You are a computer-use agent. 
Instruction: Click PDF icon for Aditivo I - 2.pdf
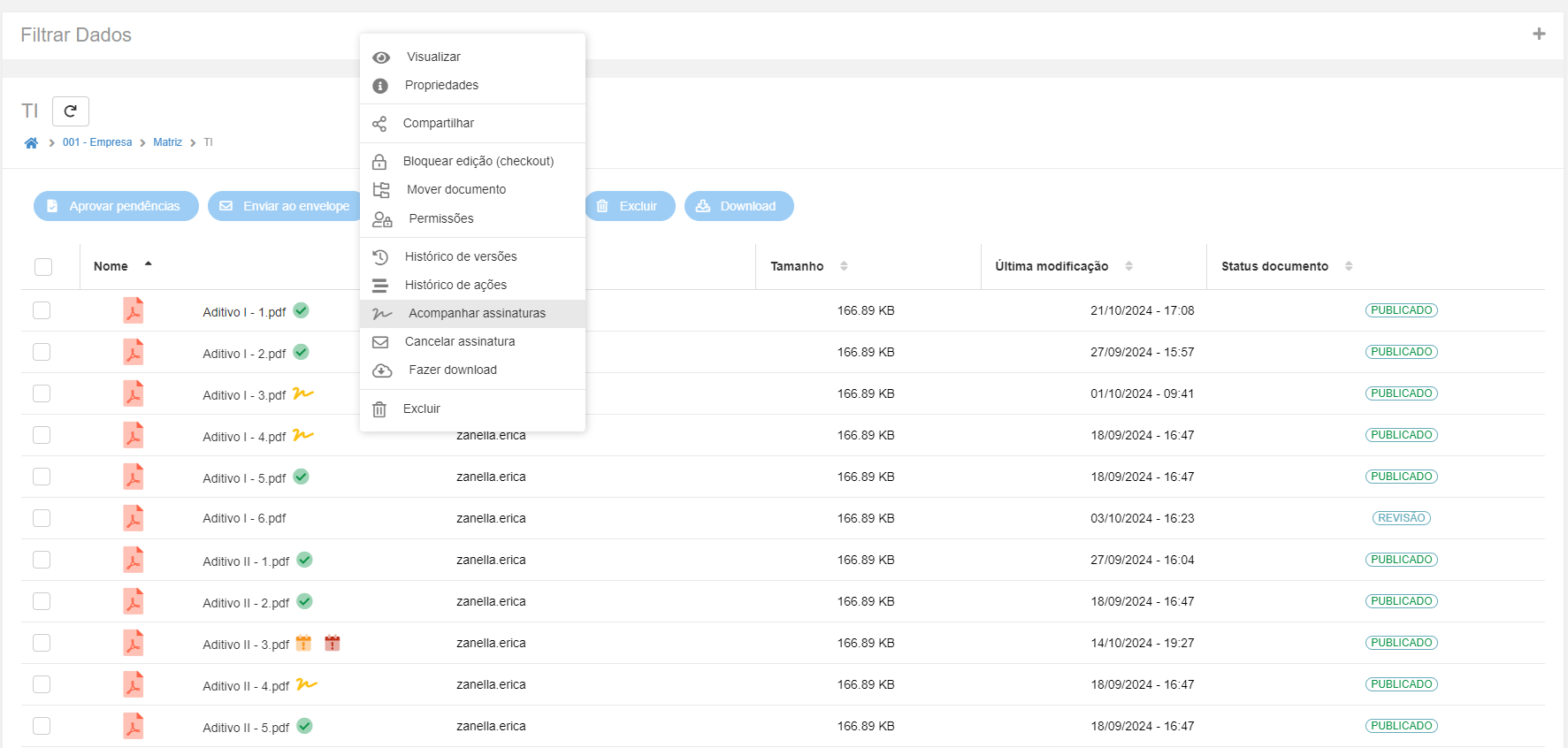coord(134,352)
